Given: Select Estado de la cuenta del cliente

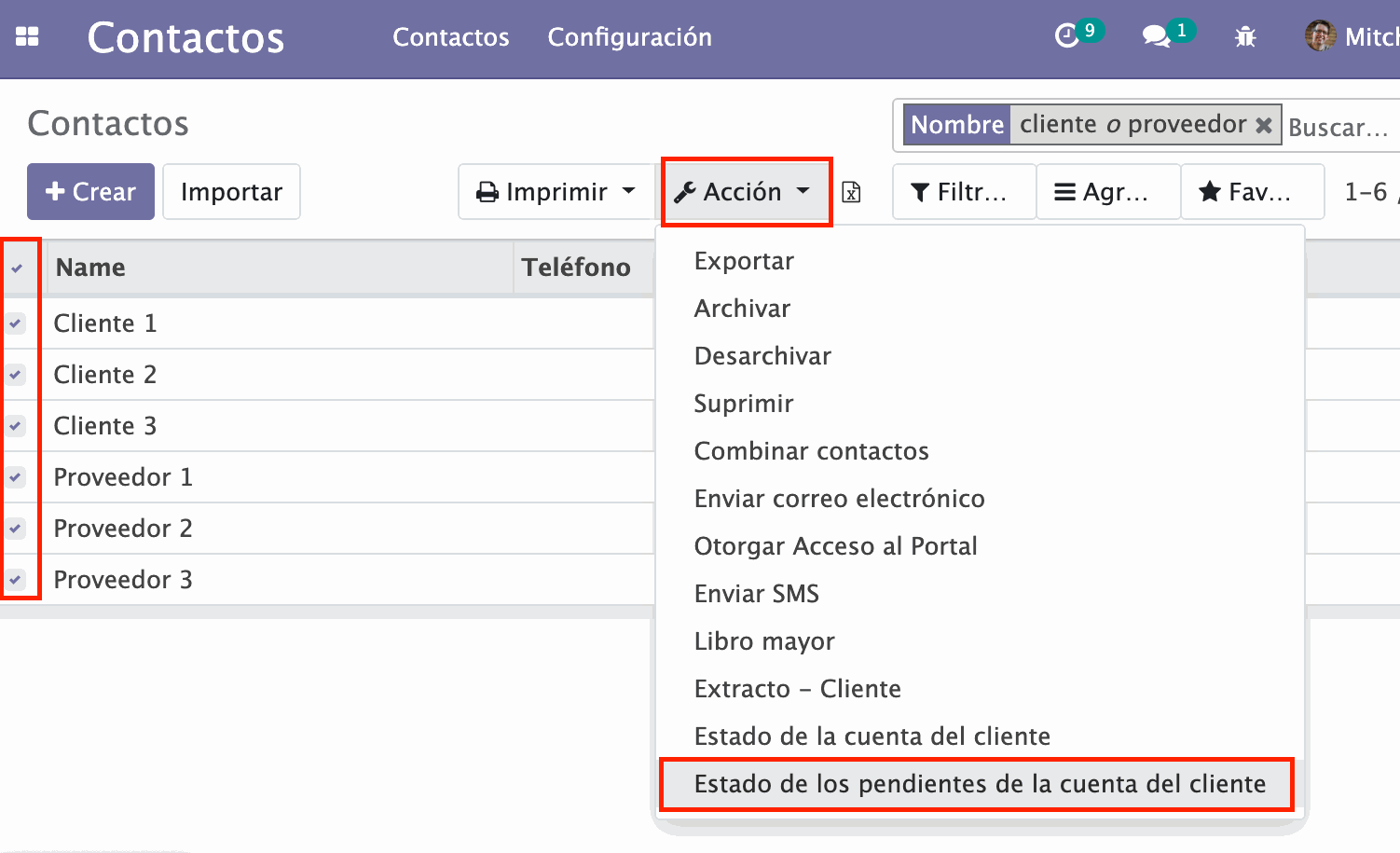Looking at the screenshot, I should pyautogui.click(x=872, y=736).
